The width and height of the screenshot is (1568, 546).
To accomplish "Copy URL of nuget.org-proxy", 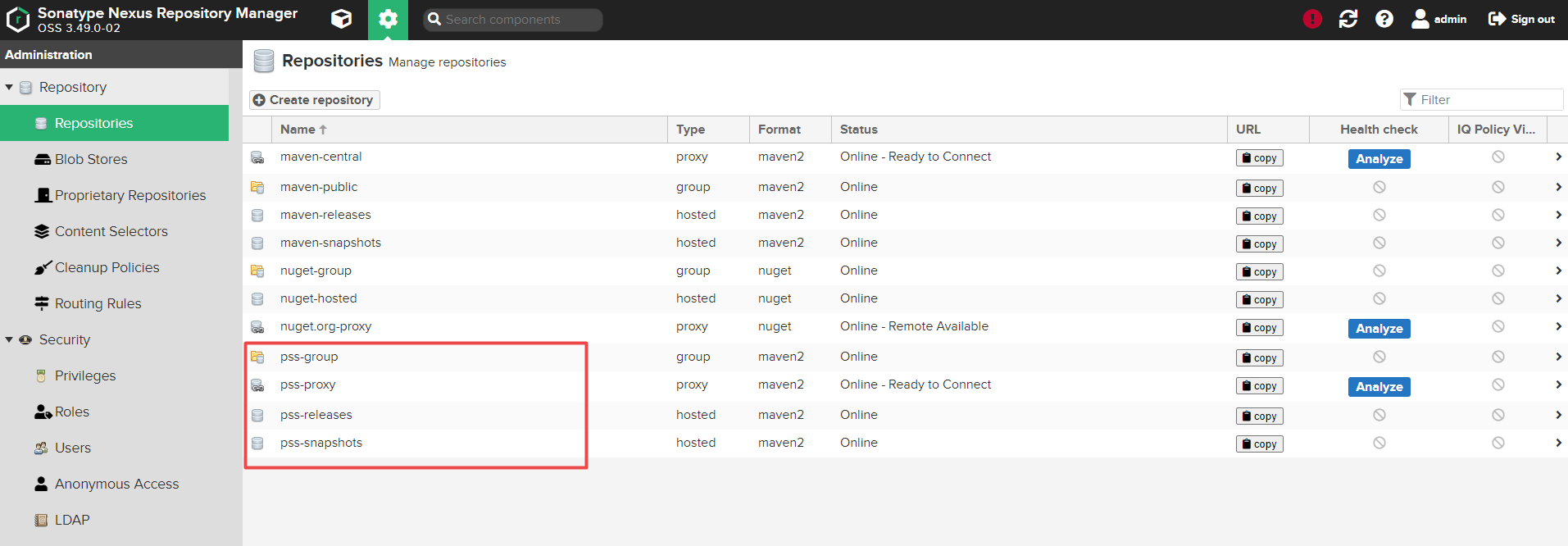I will (x=1259, y=328).
